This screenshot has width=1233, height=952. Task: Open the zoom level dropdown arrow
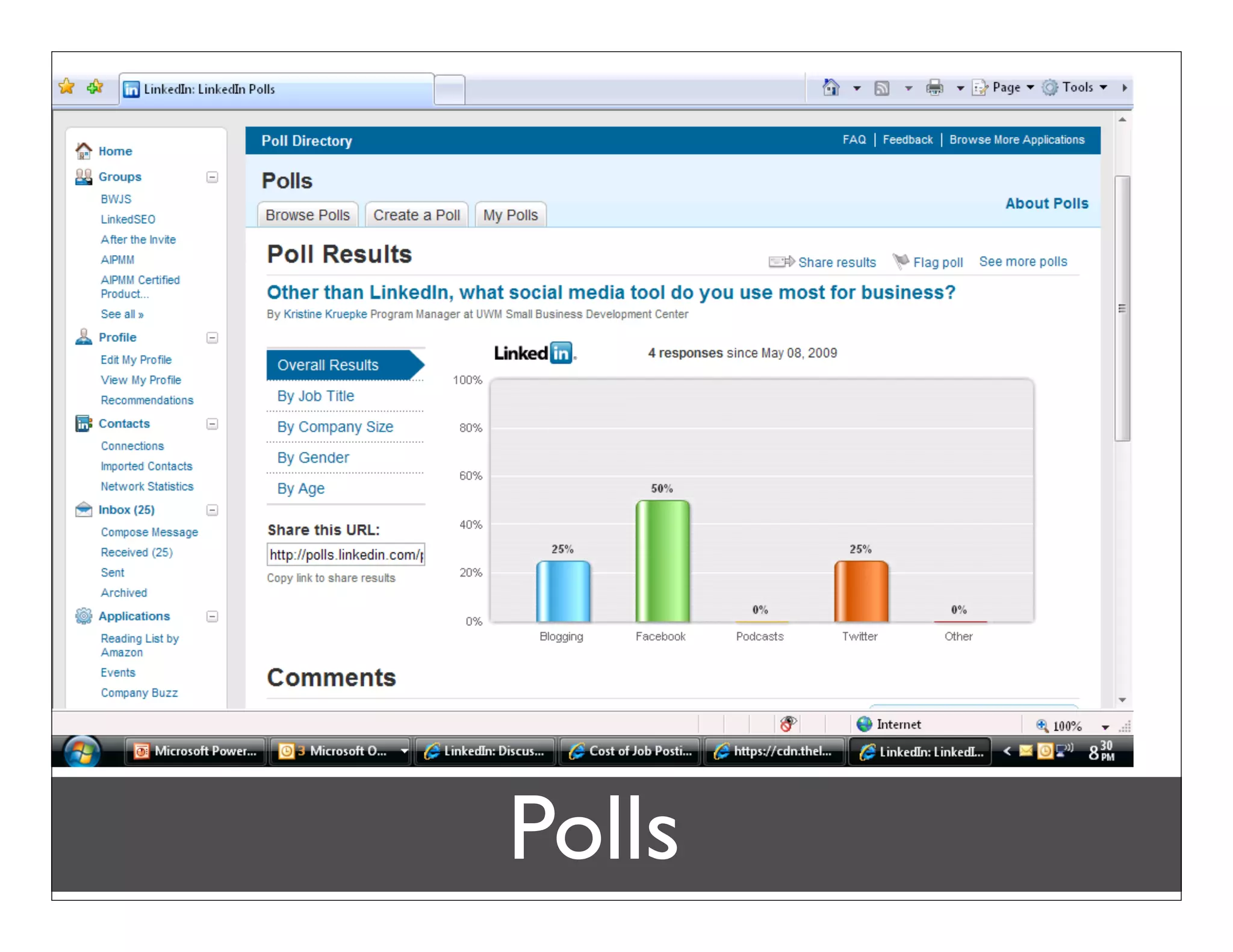point(1105,727)
